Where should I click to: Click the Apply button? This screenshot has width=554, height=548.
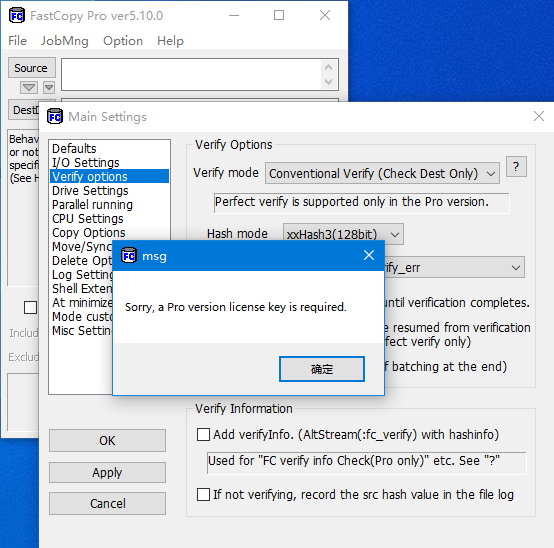coord(107,472)
